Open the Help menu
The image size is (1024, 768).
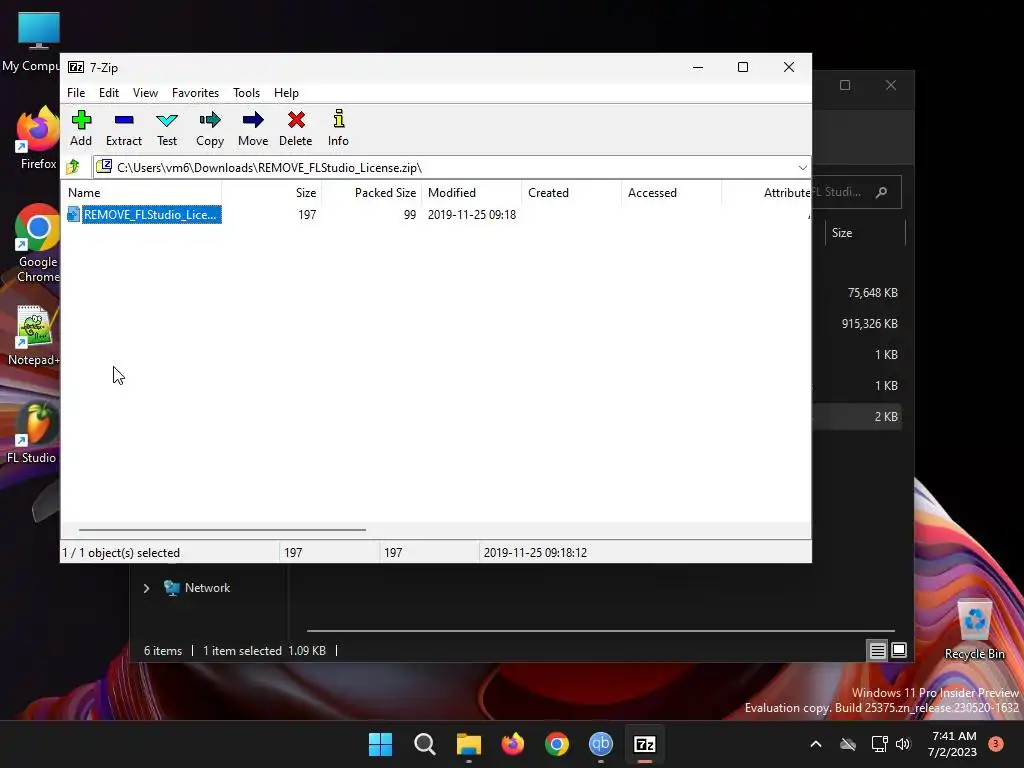click(286, 93)
